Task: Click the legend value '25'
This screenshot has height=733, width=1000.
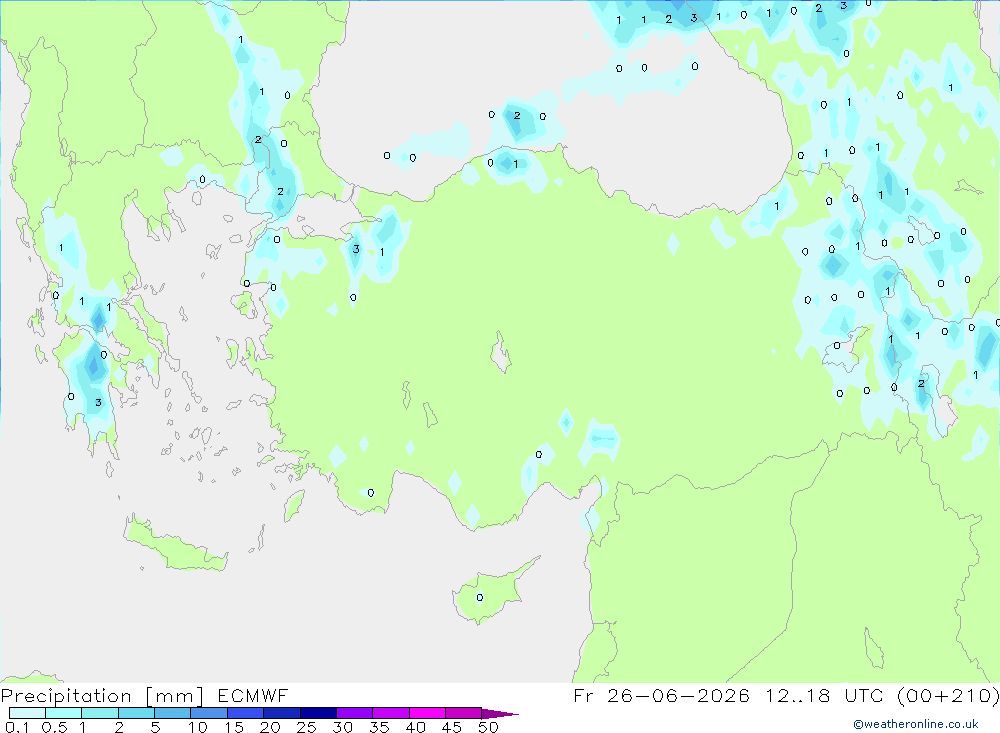Action: point(306,727)
